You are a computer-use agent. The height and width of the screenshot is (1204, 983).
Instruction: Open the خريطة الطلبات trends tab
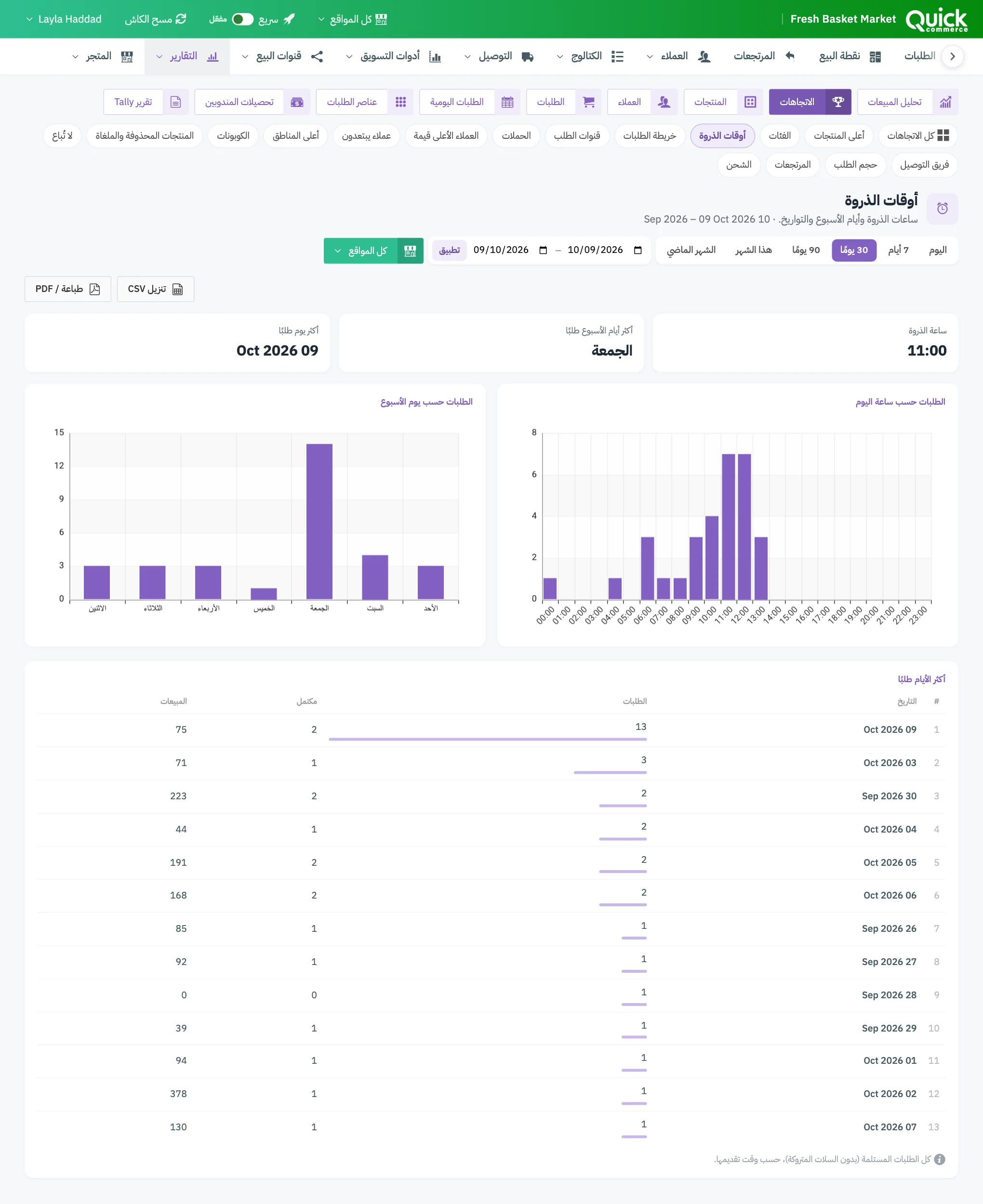pos(650,136)
